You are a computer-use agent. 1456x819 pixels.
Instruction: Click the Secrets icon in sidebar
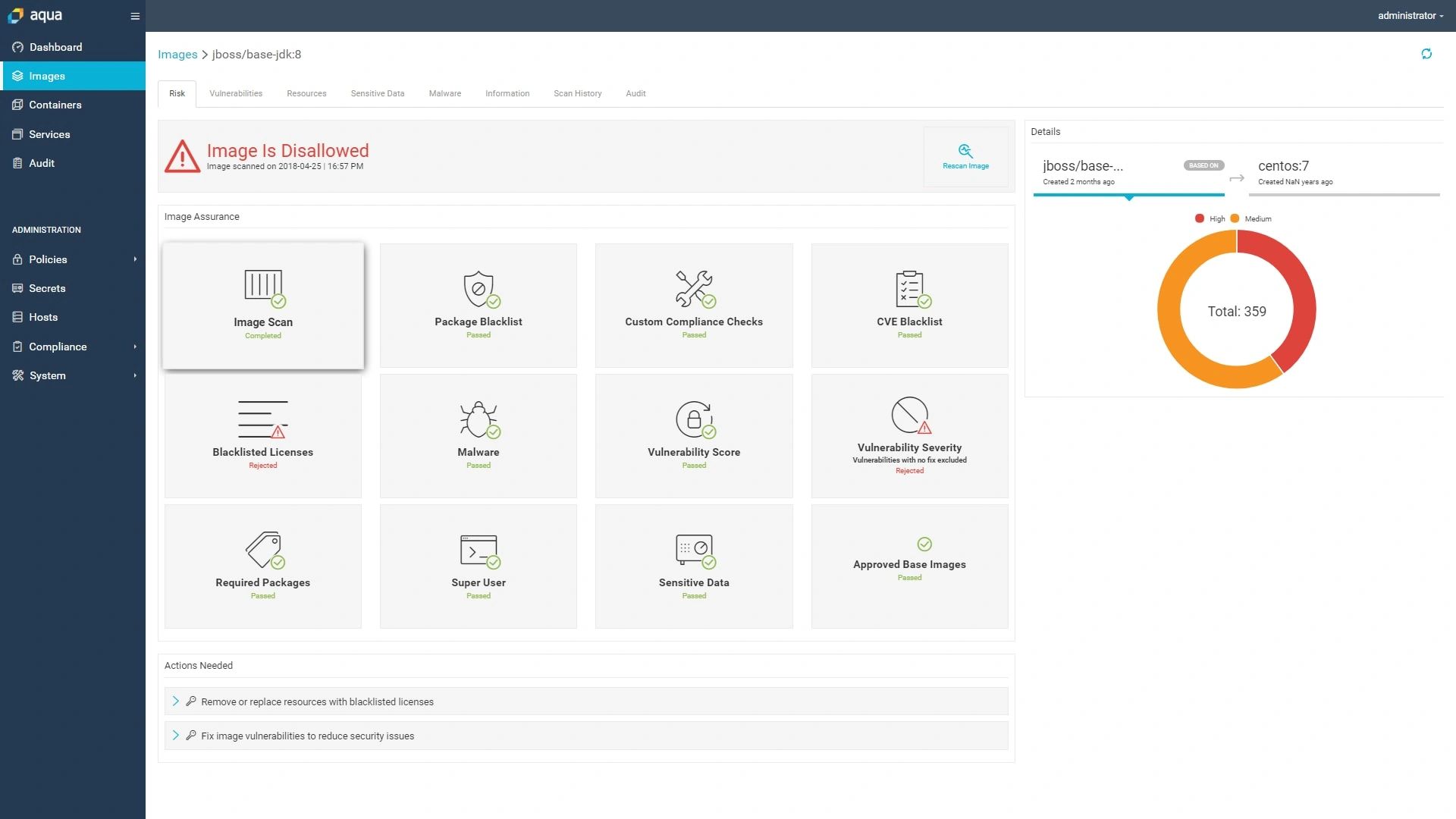click(x=17, y=288)
